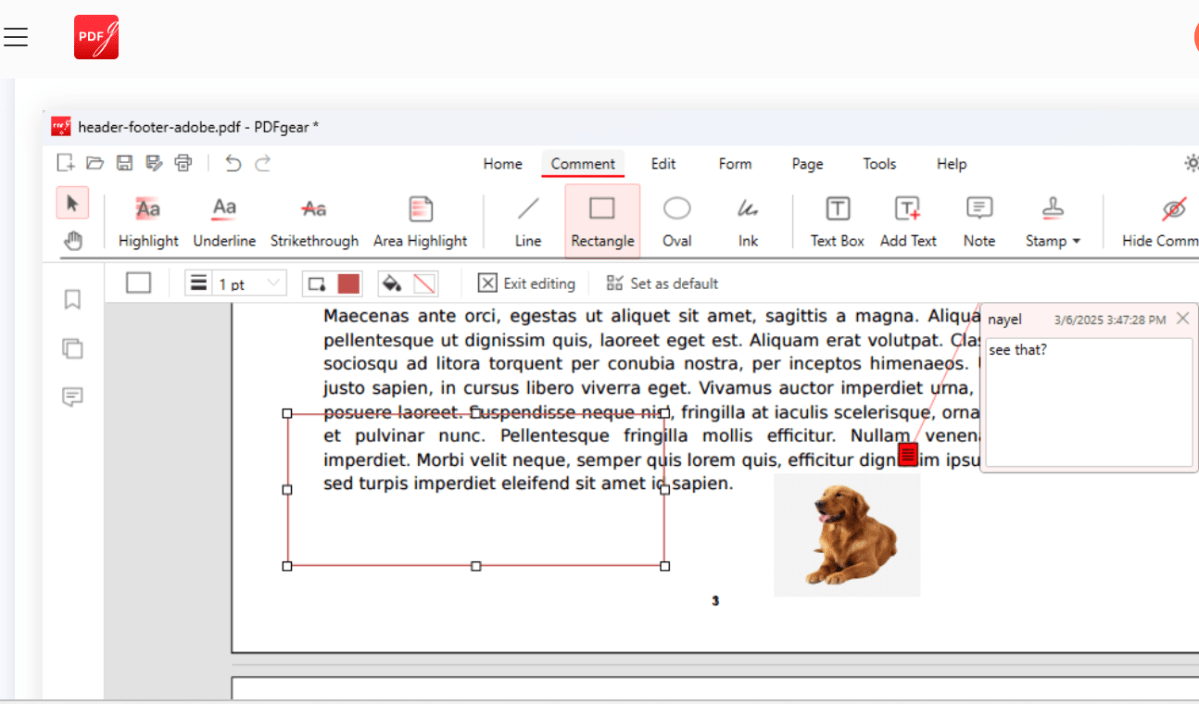Screen dimensions: 1199x704
Task: Toggle the Rectangle tool off
Action: coord(602,221)
